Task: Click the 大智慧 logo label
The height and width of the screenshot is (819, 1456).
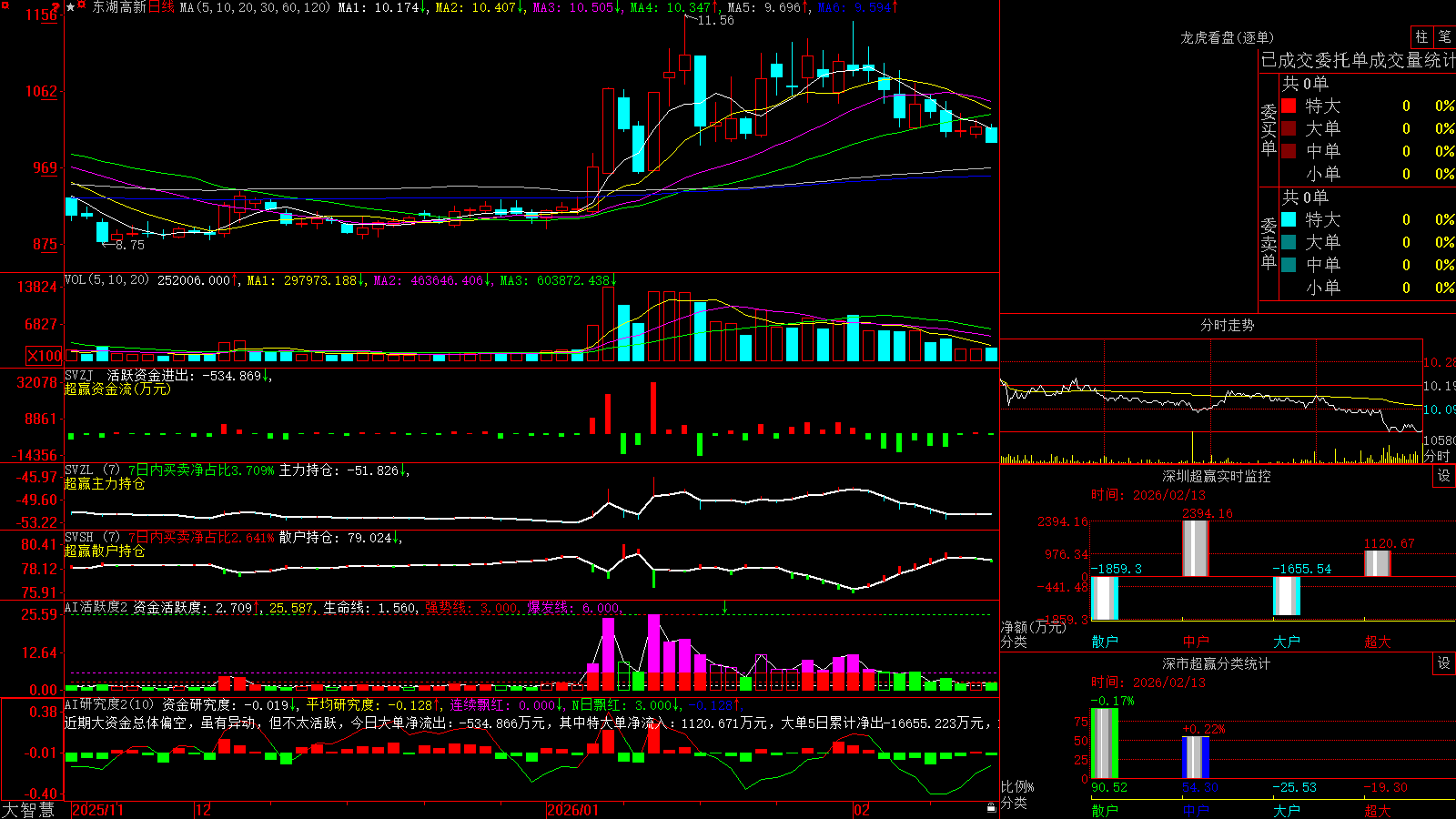Action: 28,810
